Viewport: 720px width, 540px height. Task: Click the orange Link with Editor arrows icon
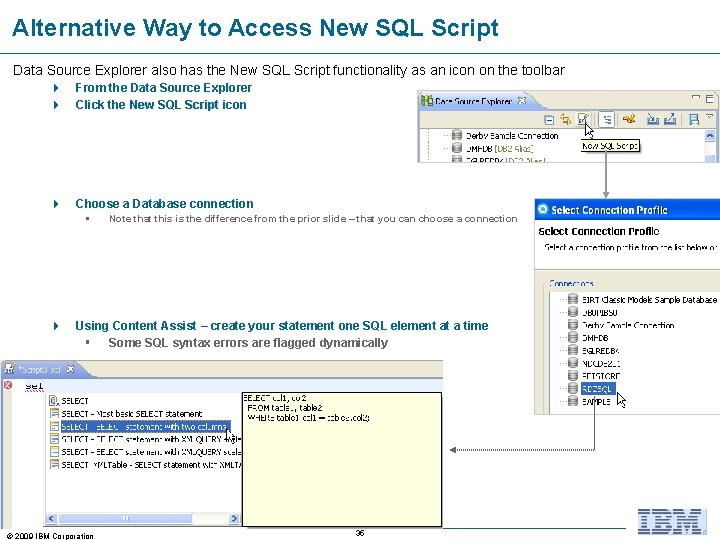565,119
